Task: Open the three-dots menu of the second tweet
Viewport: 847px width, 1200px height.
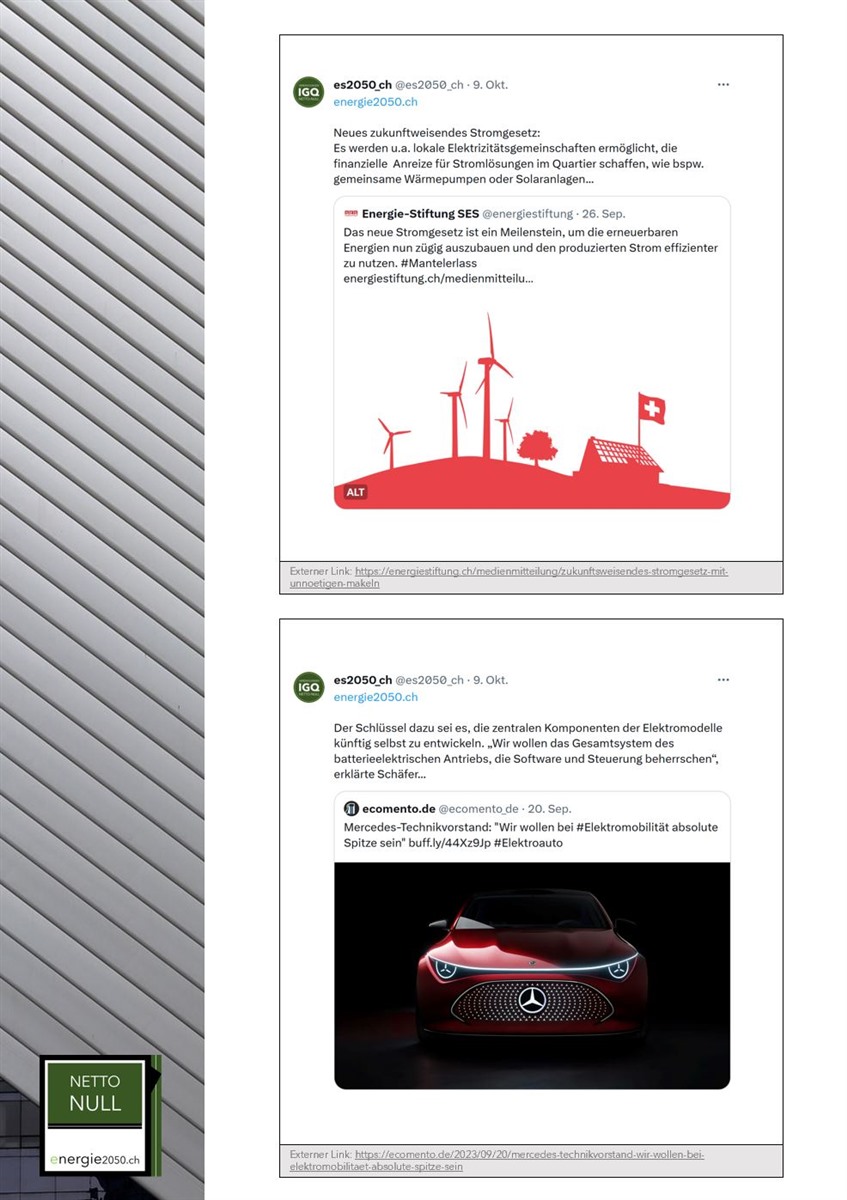Action: pyautogui.click(x=723, y=680)
